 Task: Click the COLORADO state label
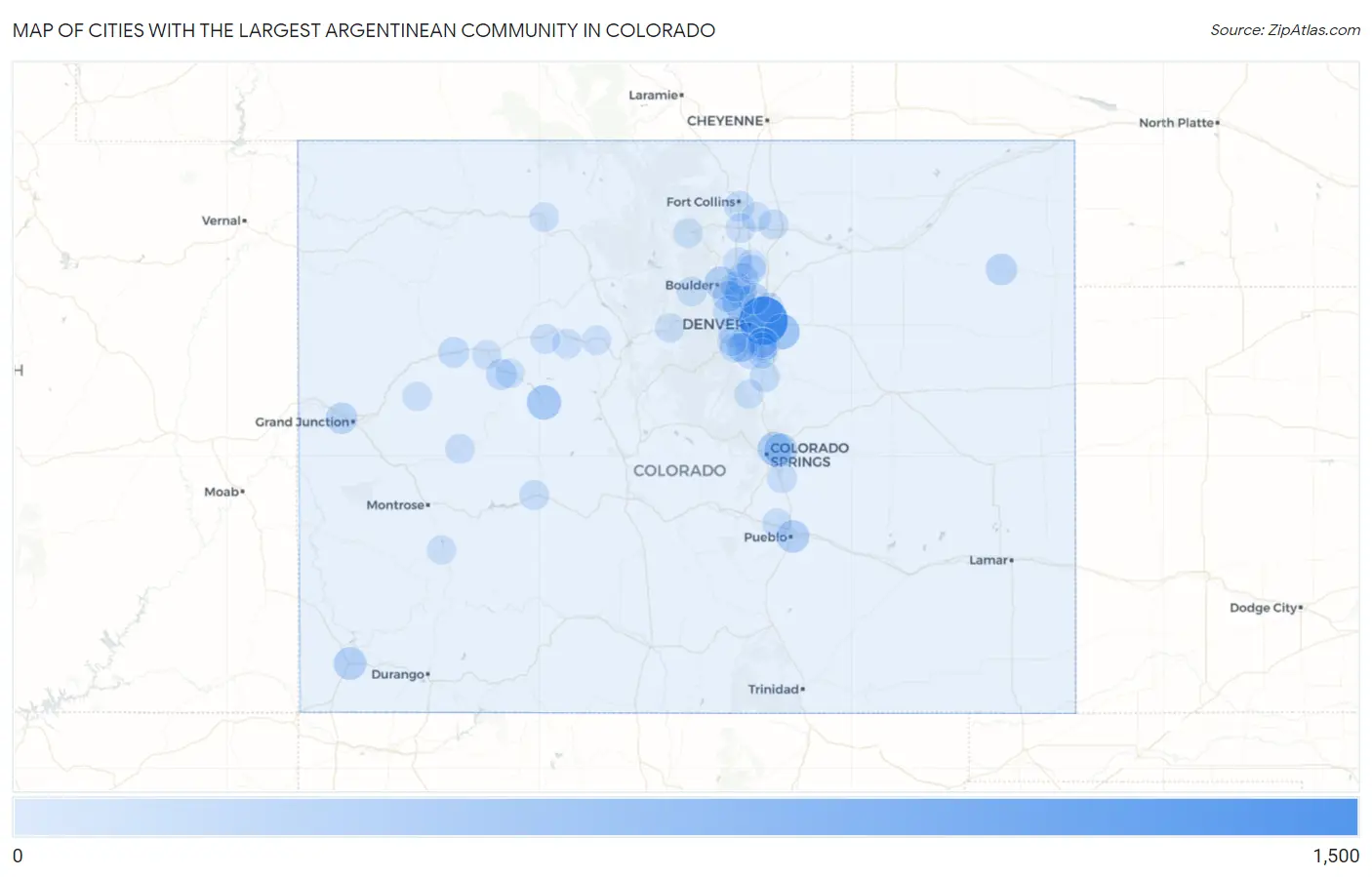(x=679, y=470)
